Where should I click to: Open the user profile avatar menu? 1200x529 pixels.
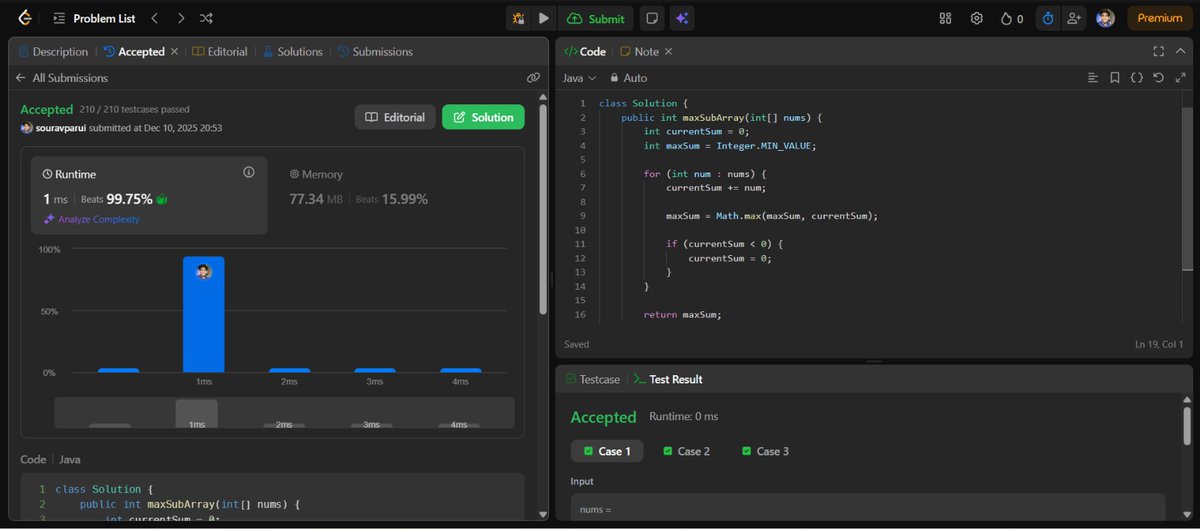(x=1105, y=18)
